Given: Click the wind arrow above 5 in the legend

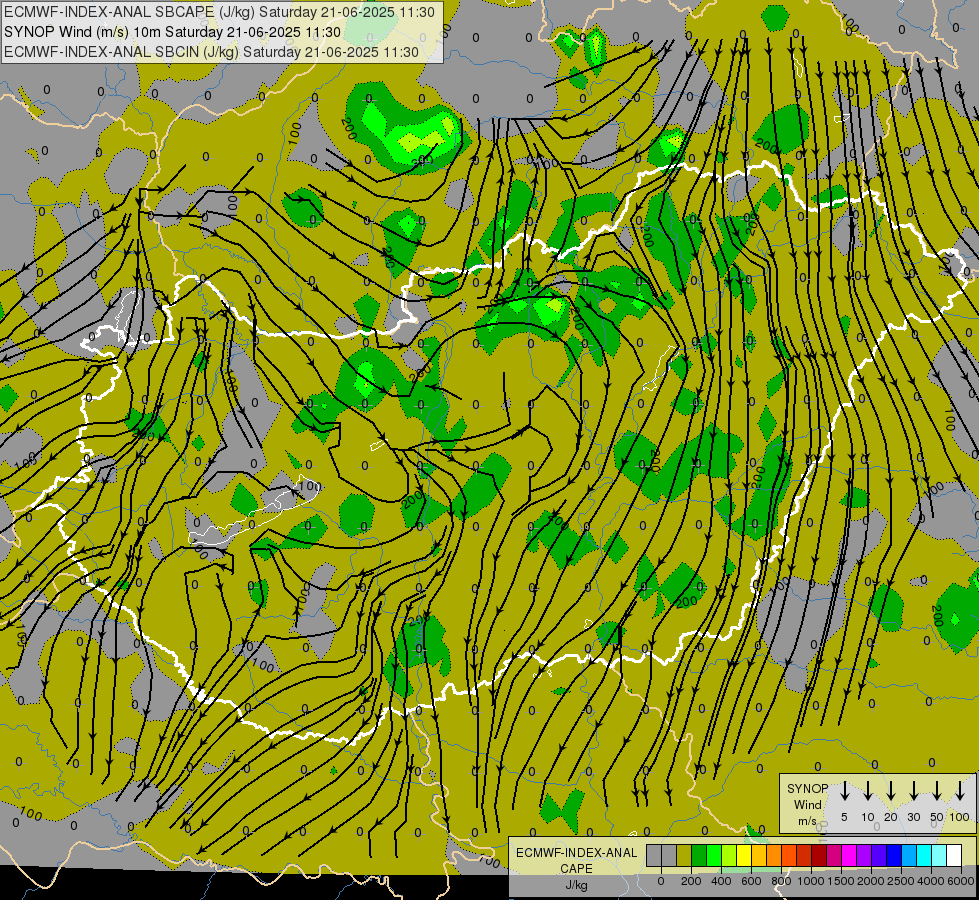Looking at the screenshot, I should tap(845, 791).
